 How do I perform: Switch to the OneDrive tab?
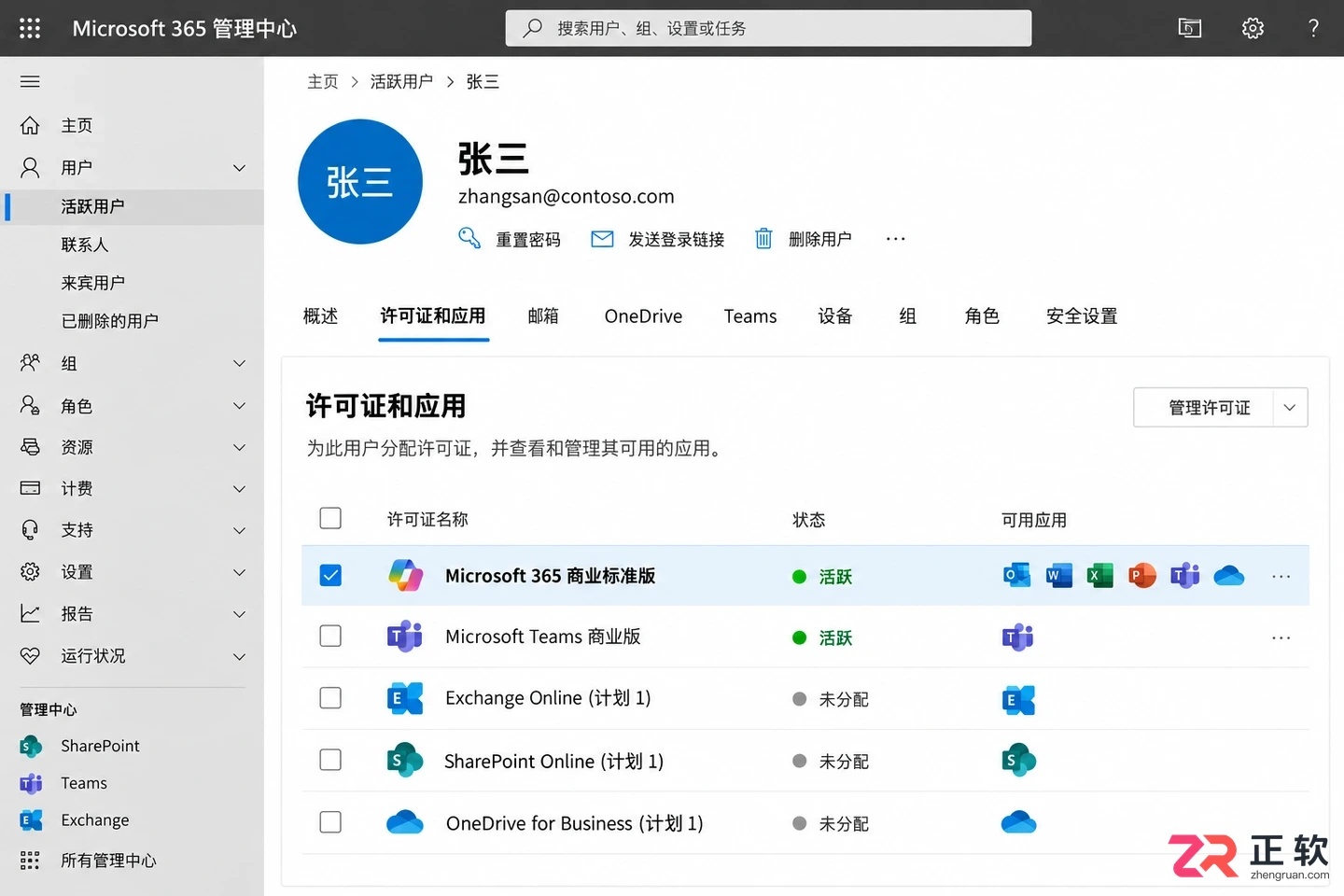(643, 316)
